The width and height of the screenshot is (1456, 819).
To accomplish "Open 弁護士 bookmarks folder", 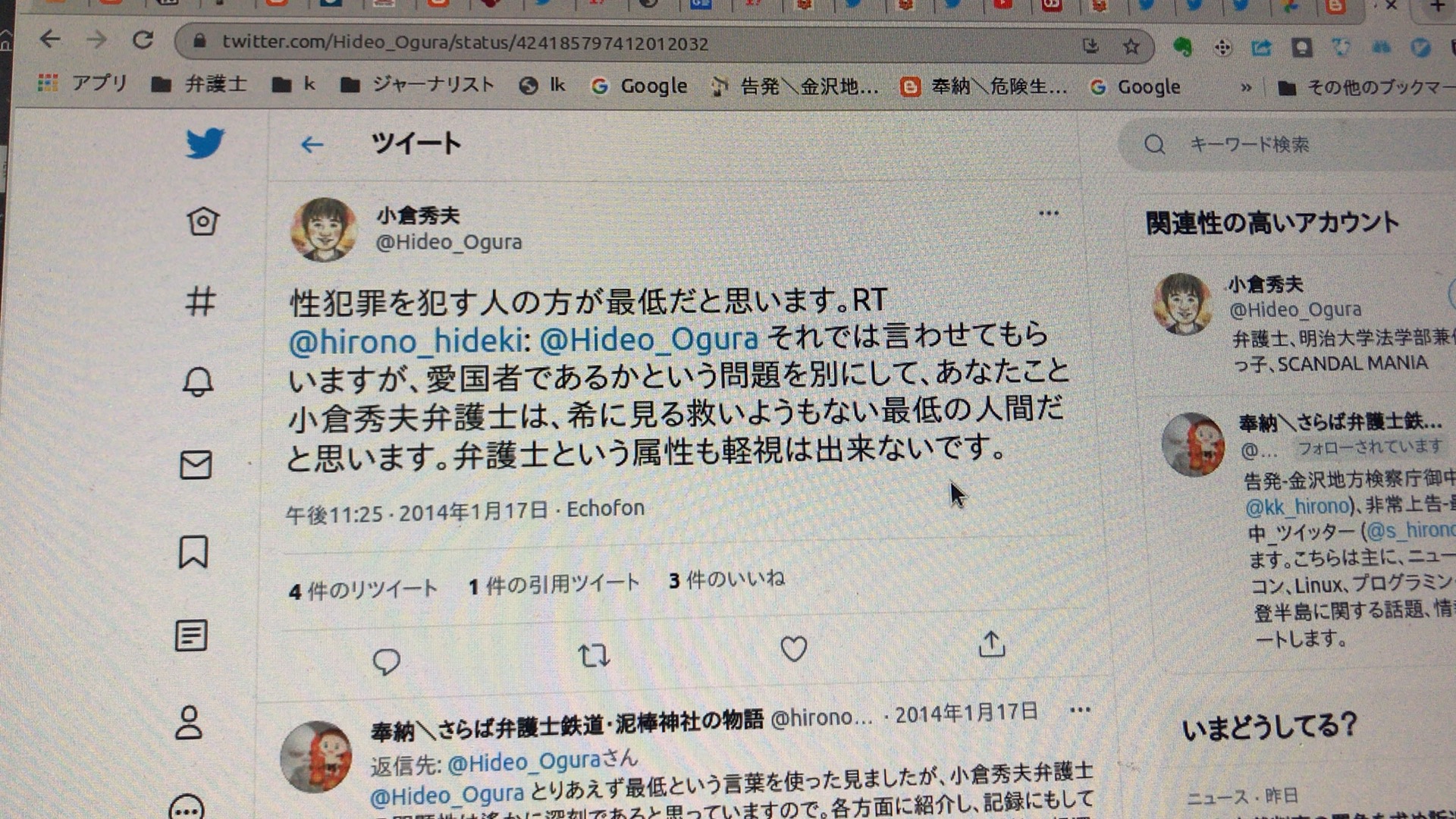I will point(199,83).
